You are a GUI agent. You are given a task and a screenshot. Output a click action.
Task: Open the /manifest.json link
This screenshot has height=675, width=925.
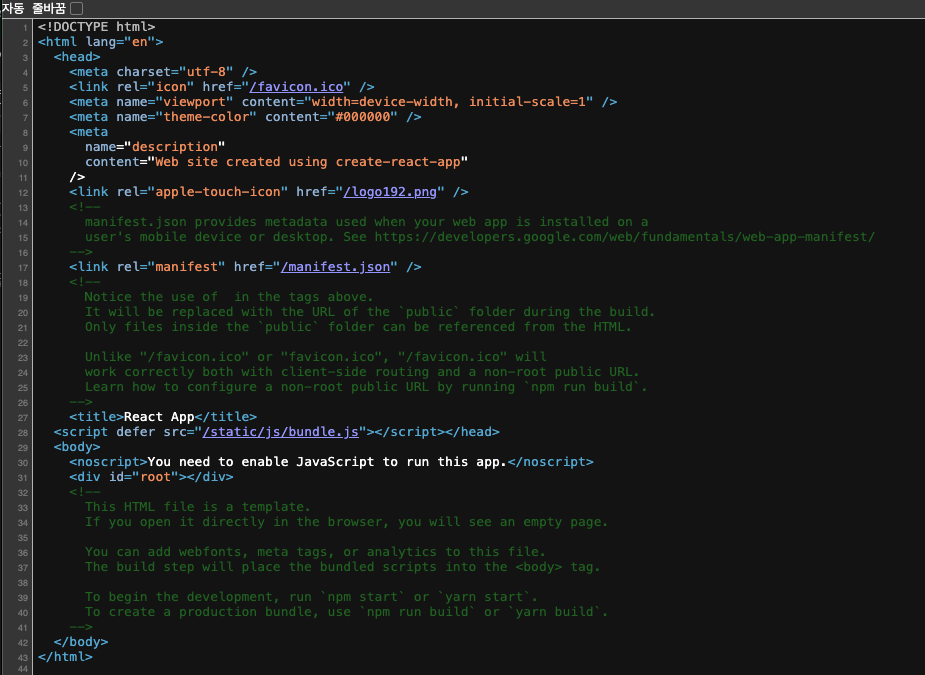coord(335,267)
